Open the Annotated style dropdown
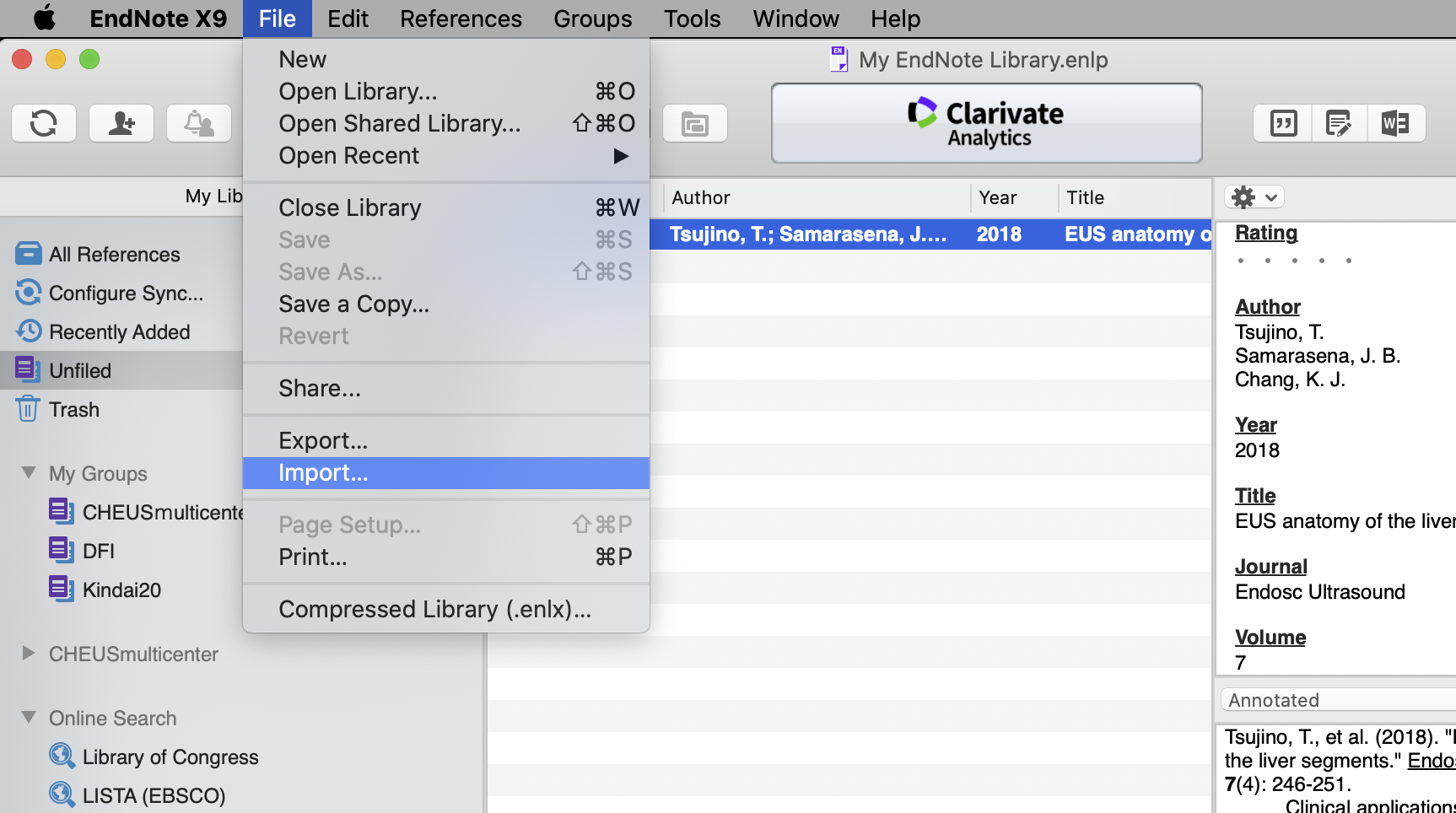 coord(1338,700)
